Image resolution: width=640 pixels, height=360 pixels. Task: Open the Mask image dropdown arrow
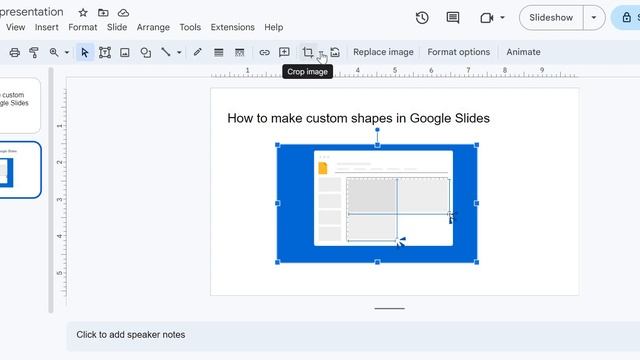pyautogui.click(x=321, y=53)
